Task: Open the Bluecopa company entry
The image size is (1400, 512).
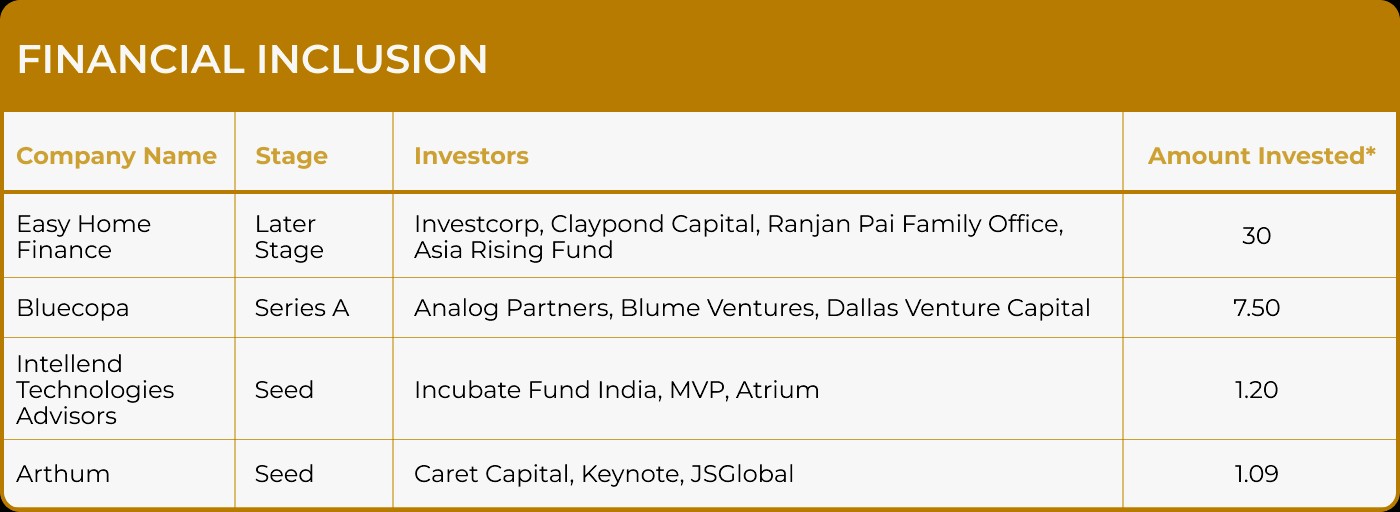Action: pyautogui.click(x=73, y=308)
